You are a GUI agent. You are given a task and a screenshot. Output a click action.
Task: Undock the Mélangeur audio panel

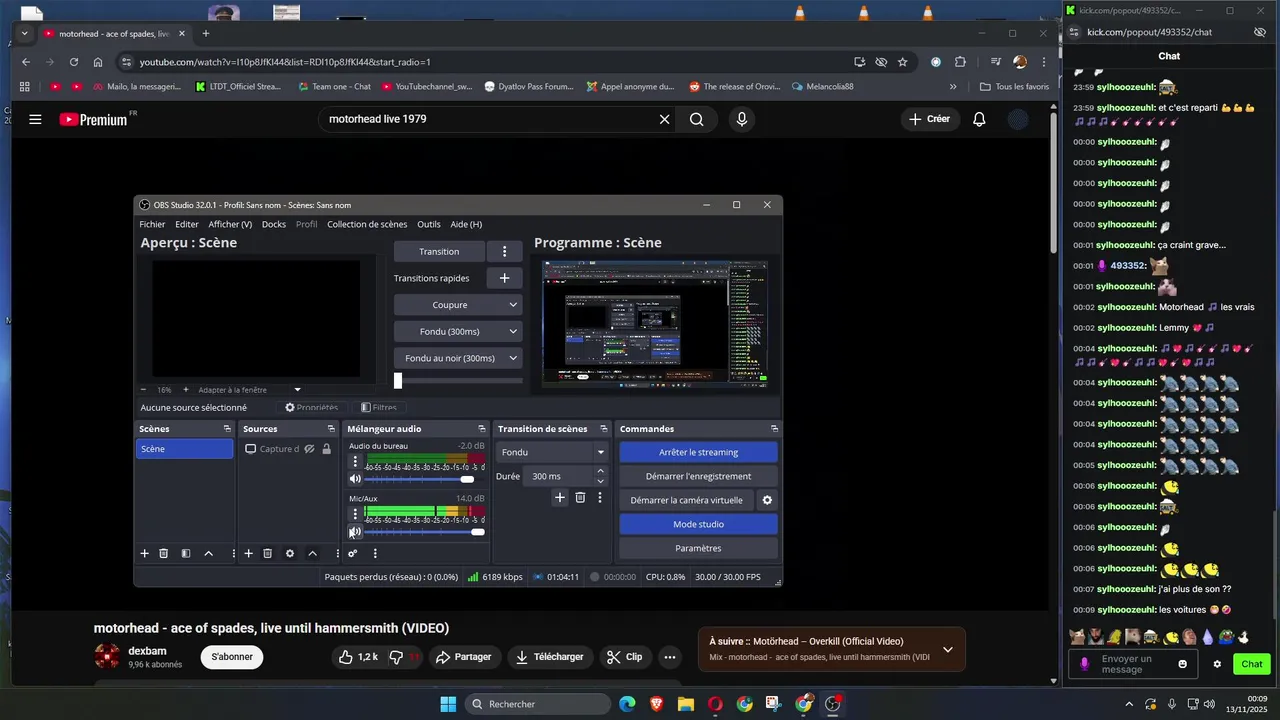[x=481, y=429]
